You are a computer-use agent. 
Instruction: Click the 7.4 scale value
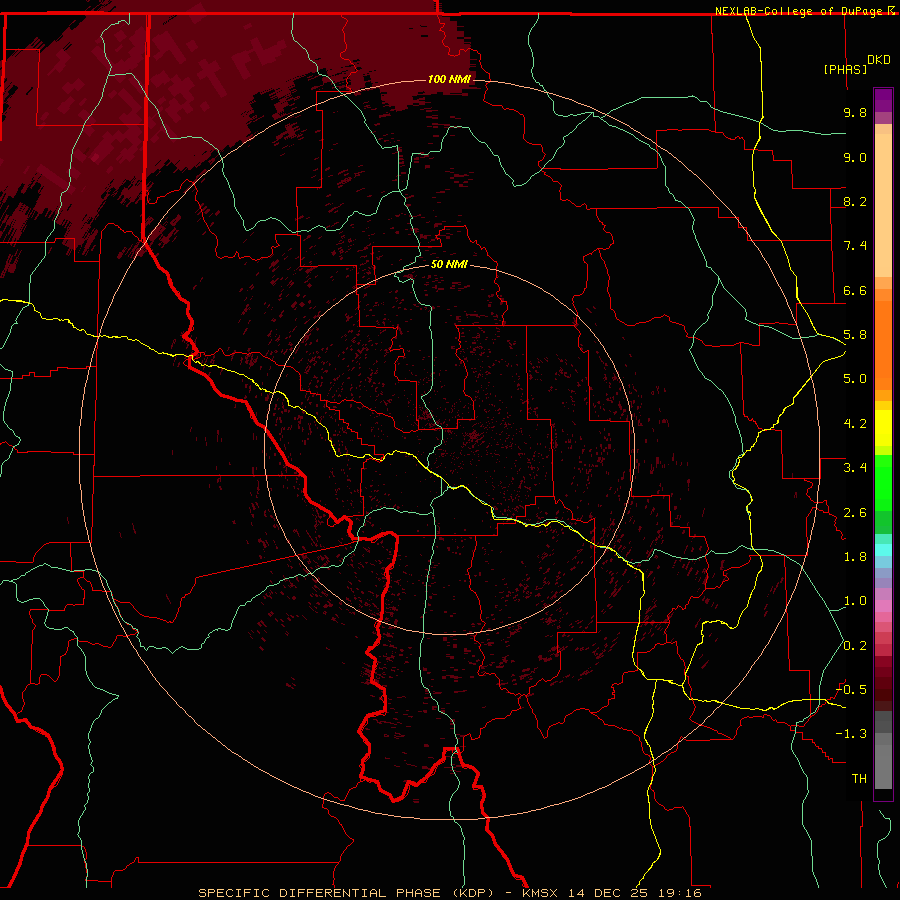point(855,246)
